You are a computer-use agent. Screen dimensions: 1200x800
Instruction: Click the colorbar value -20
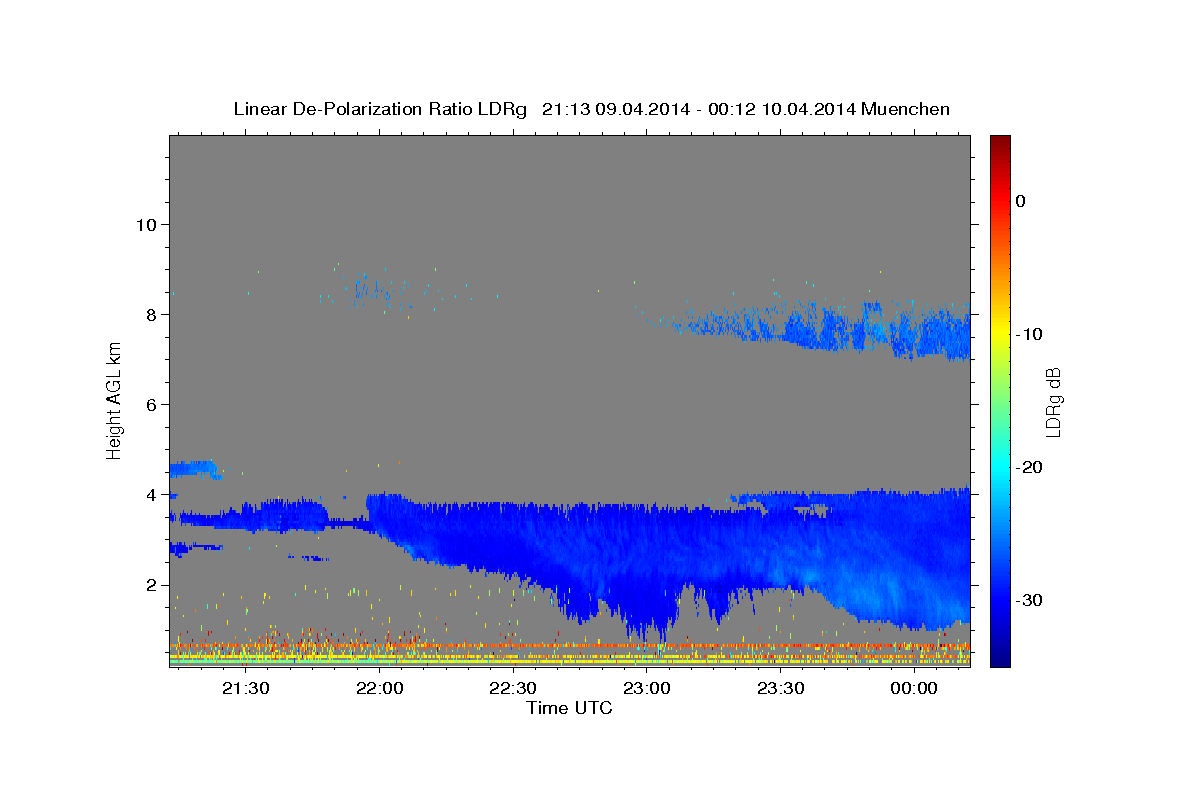(1029, 467)
